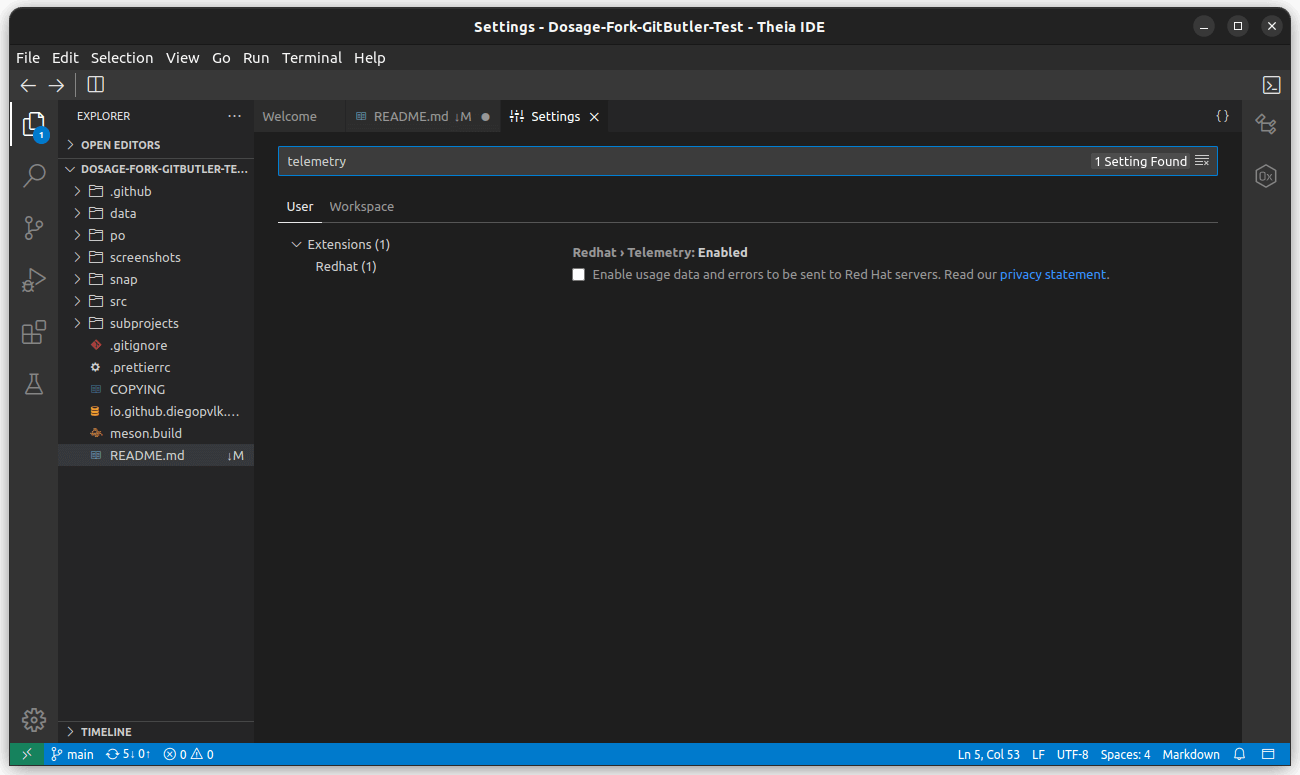Switch to the Workspace settings tab
The height and width of the screenshot is (775, 1300).
click(x=361, y=206)
